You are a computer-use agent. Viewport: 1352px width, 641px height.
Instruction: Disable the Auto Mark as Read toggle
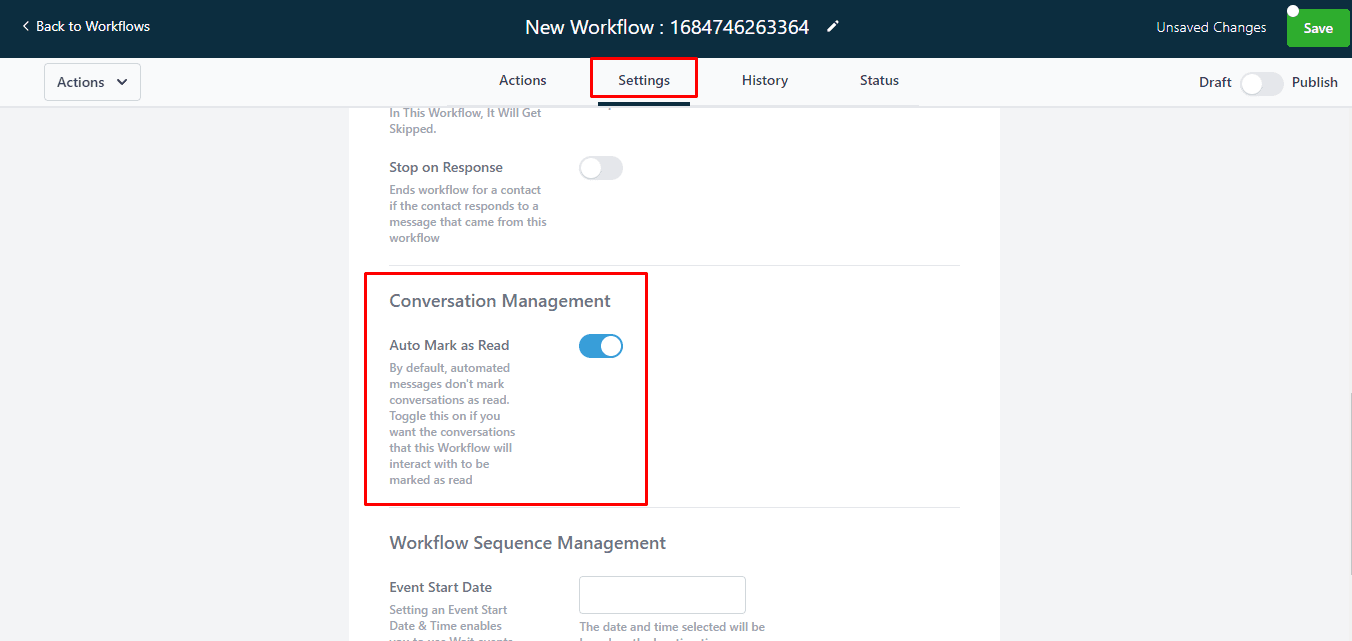pos(600,345)
